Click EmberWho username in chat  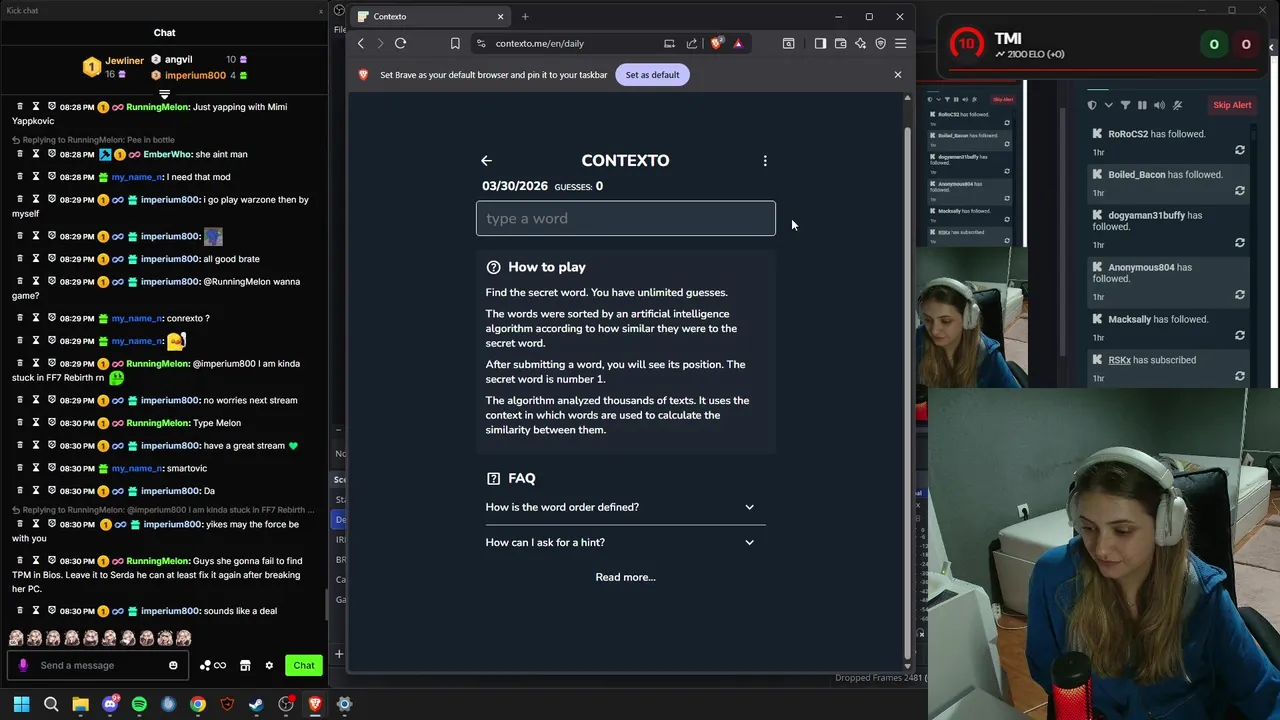coord(166,154)
